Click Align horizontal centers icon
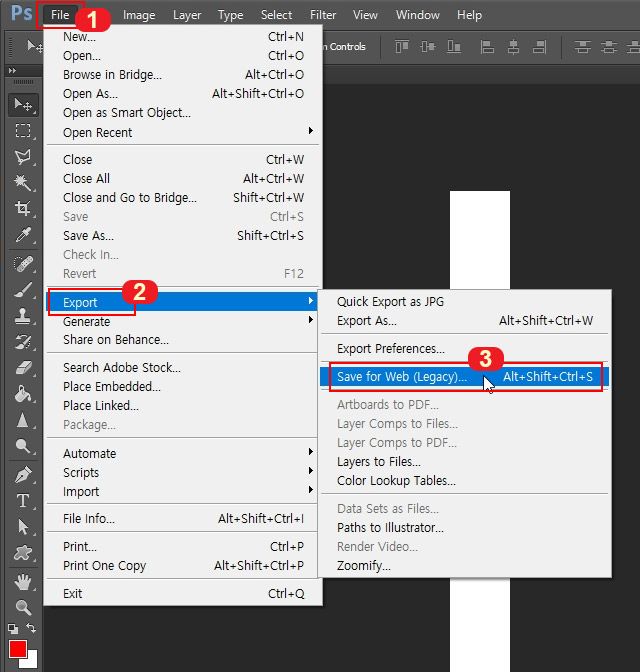The height and width of the screenshot is (672, 640). 513,46
